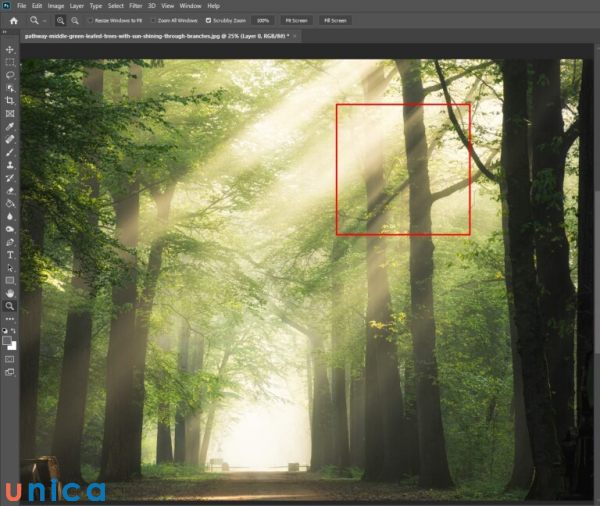Open the background color picker swatch
Image resolution: width=600 pixels, height=506 pixels.
point(13,346)
